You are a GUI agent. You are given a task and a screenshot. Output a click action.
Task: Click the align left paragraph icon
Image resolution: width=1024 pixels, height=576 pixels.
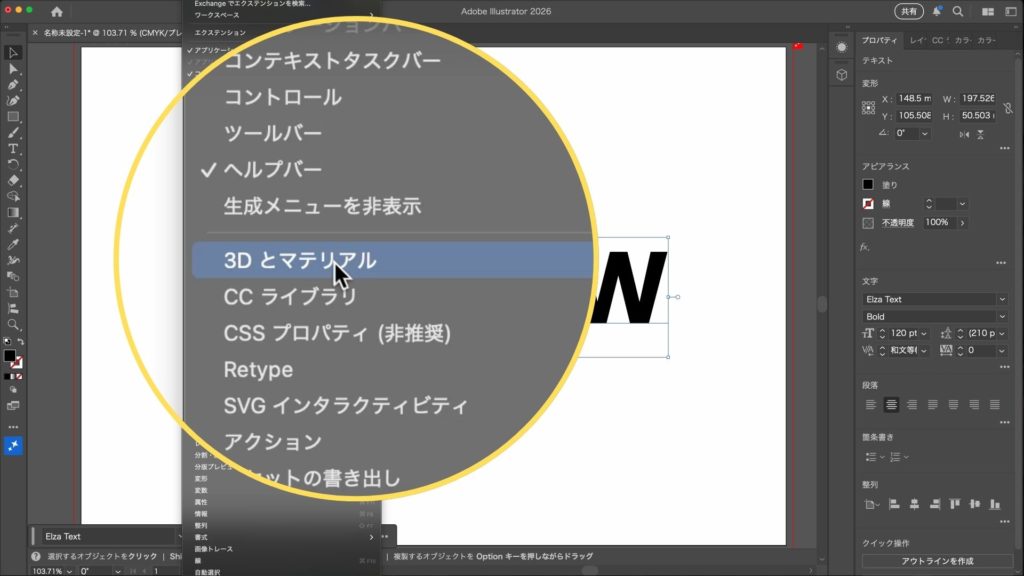[x=871, y=405]
